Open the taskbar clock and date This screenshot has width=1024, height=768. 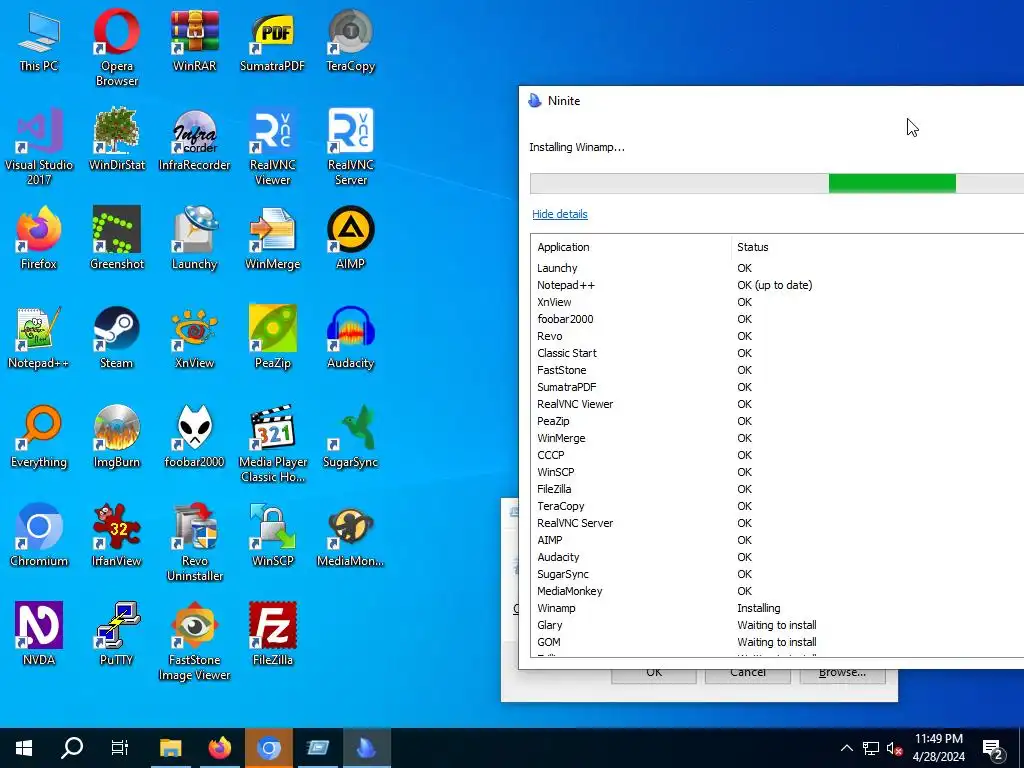point(938,748)
